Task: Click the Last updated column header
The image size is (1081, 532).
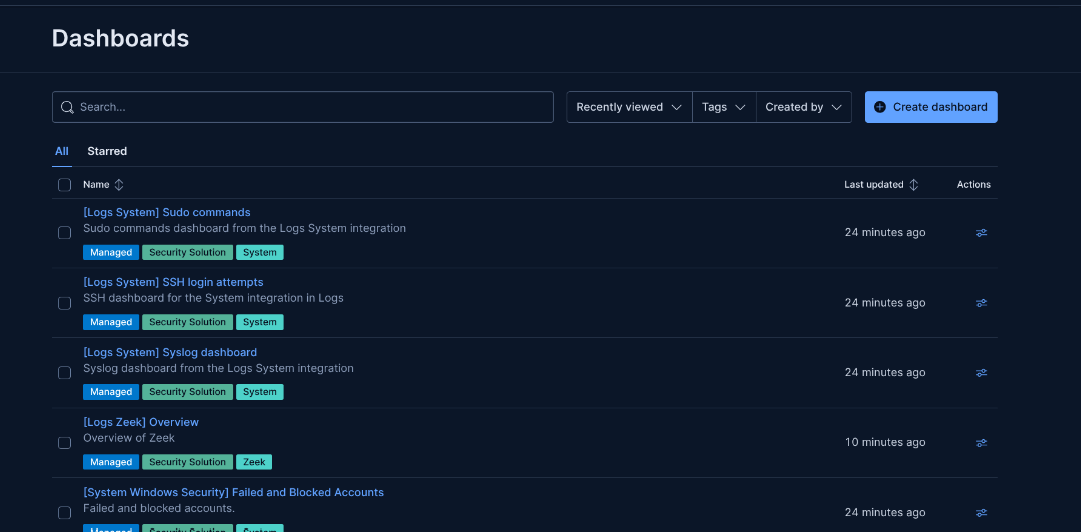Action: click(x=873, y=185)
